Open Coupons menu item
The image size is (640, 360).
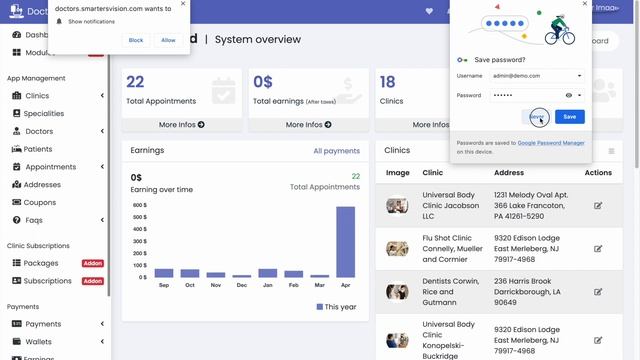tap(40, 202)
